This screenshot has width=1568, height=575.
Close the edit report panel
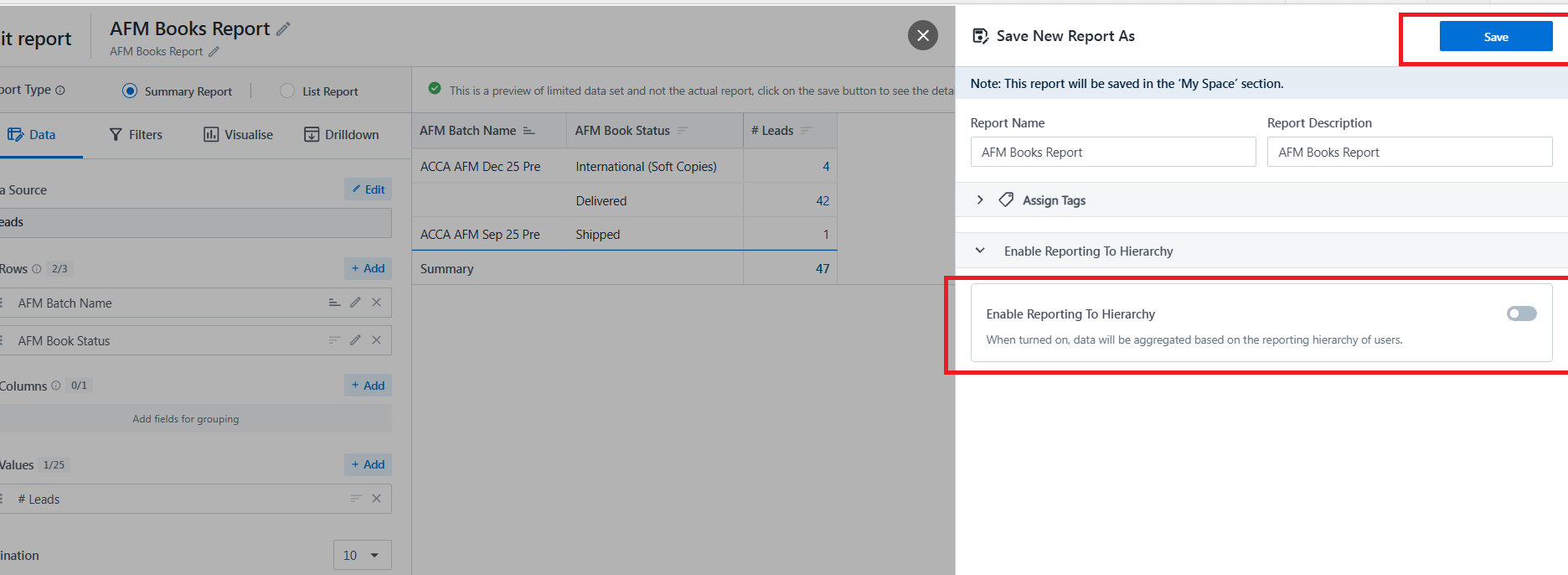coord(922,35)
